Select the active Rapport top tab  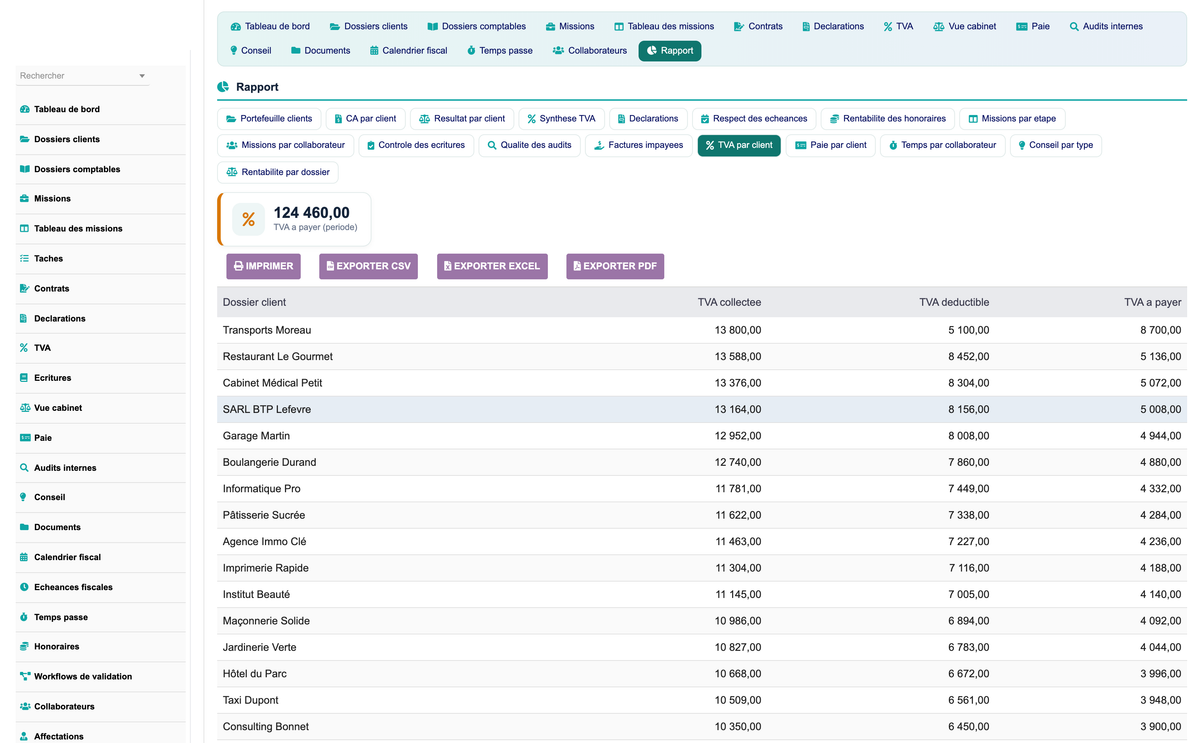click(670, 50)
